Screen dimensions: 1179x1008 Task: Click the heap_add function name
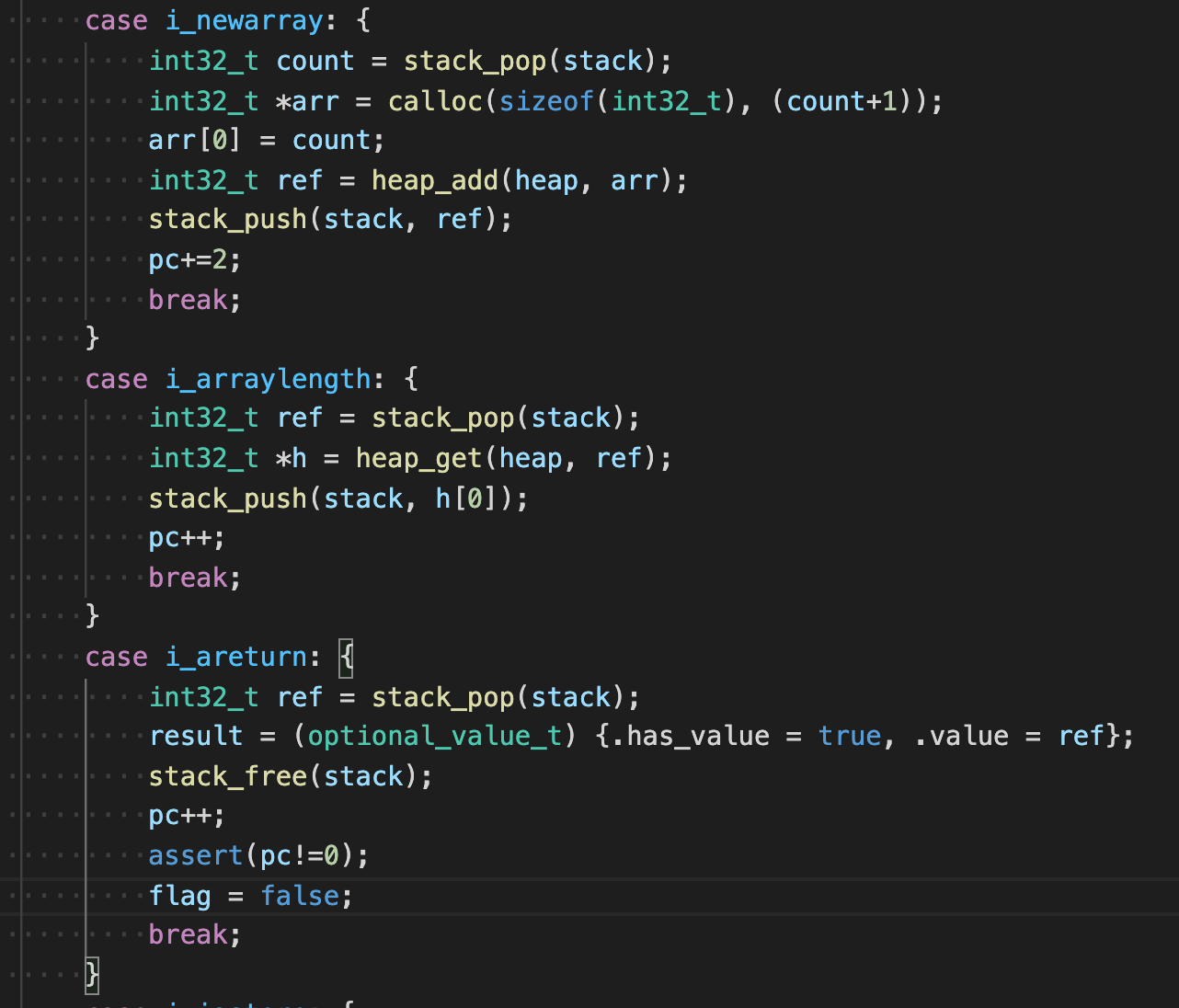click(435, 179)
